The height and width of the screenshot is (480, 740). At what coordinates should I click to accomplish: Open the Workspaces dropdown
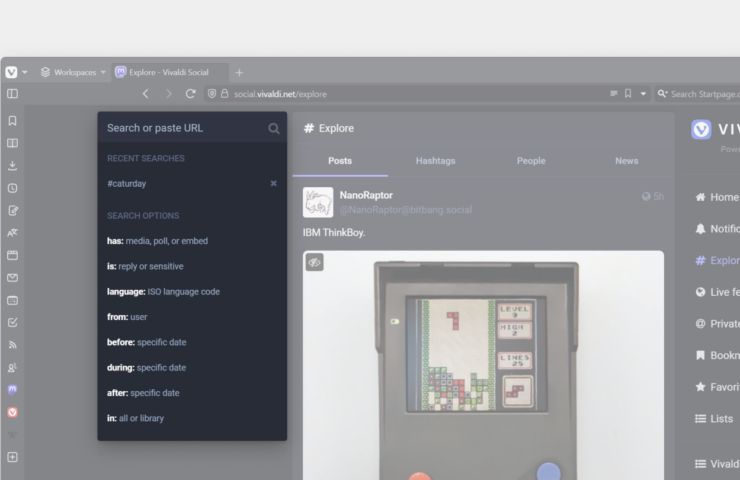(x=73, y=72)
